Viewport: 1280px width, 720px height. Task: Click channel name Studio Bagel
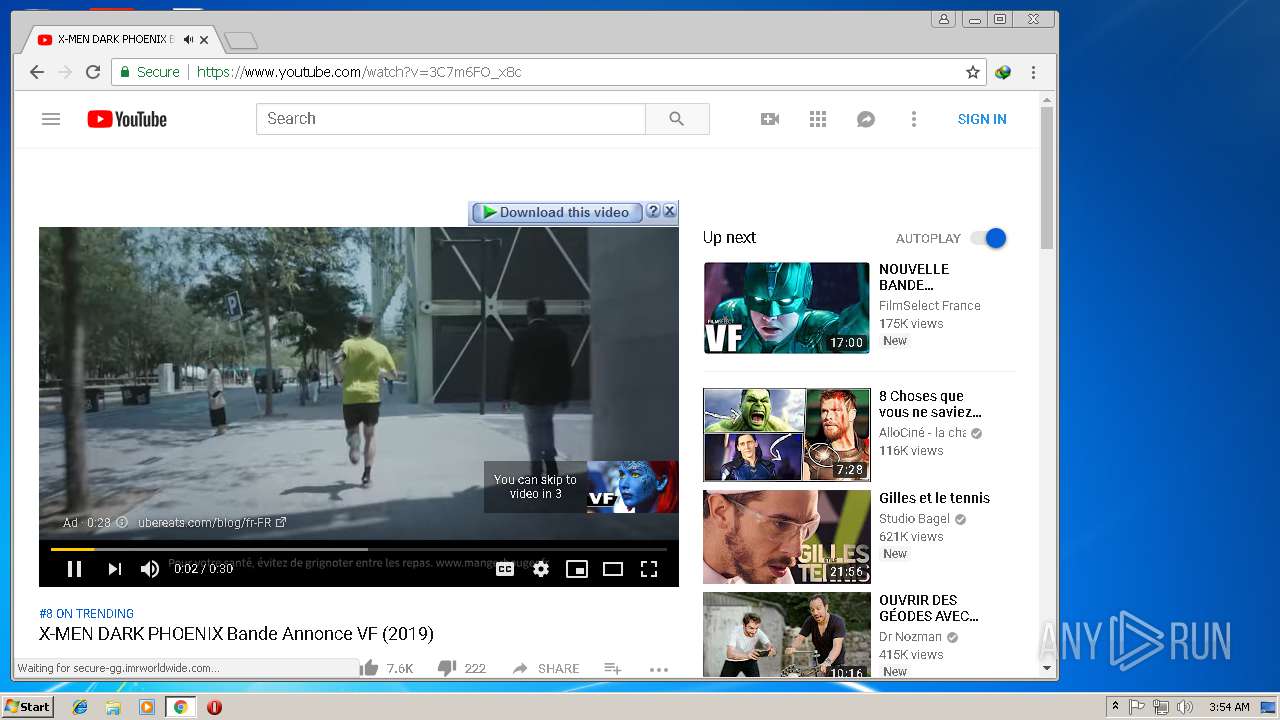(x=915, y=519)
